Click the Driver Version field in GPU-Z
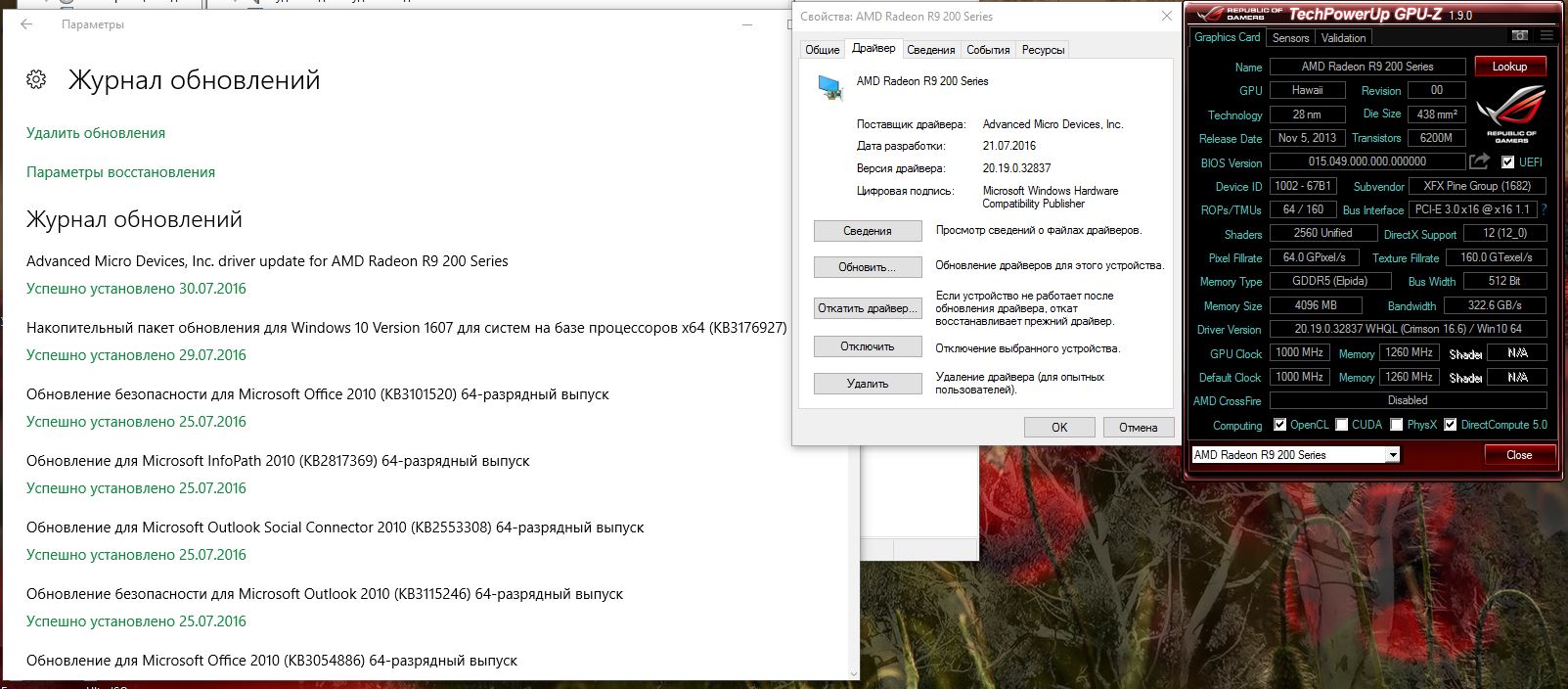 coord(1409,329)
